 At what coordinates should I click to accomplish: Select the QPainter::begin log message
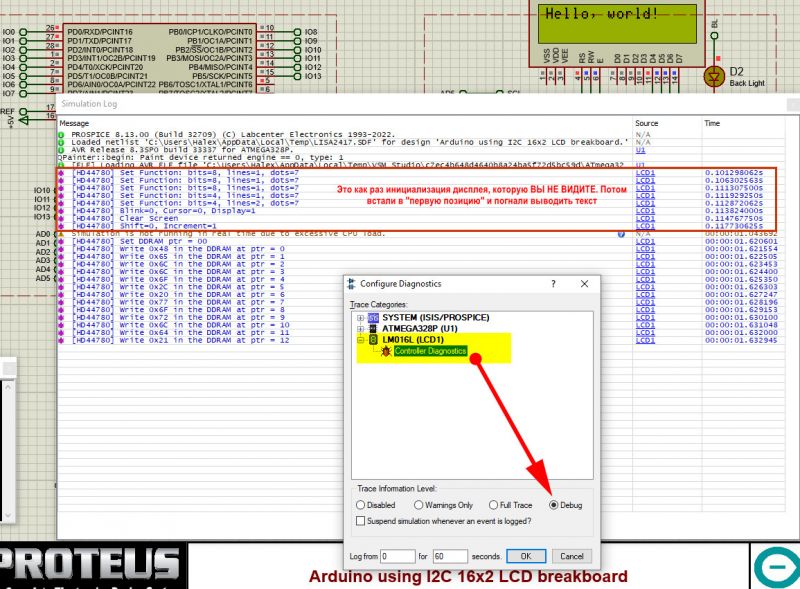[201, 158]
